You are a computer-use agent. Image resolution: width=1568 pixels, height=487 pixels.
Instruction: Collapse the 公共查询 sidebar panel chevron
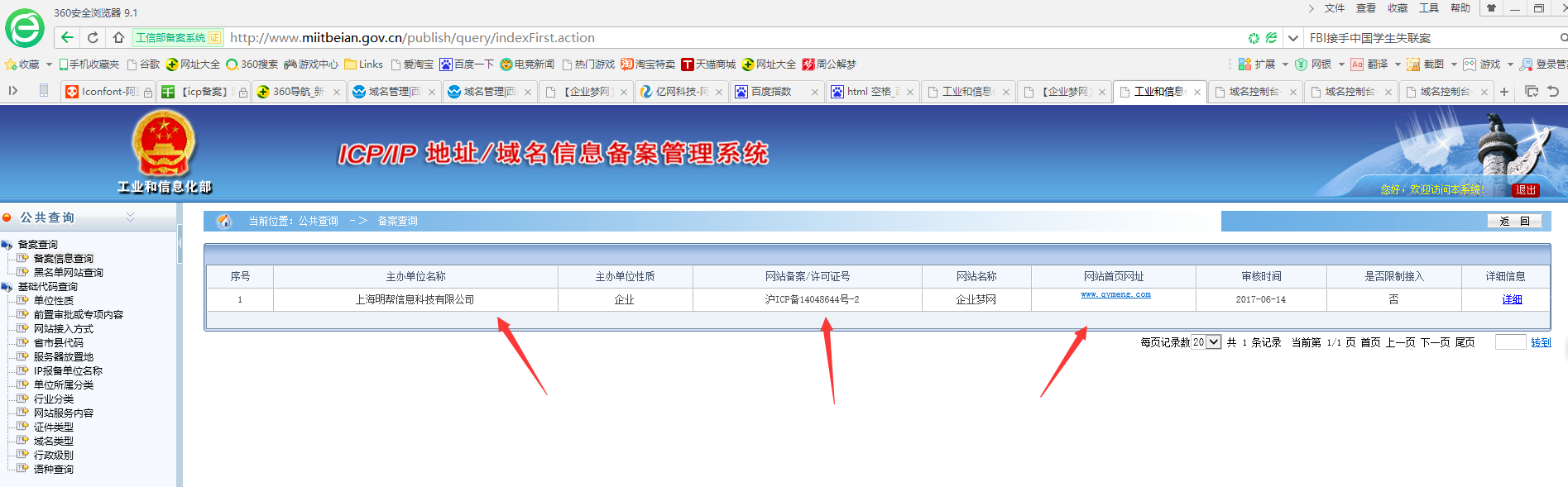coord(130,217)
